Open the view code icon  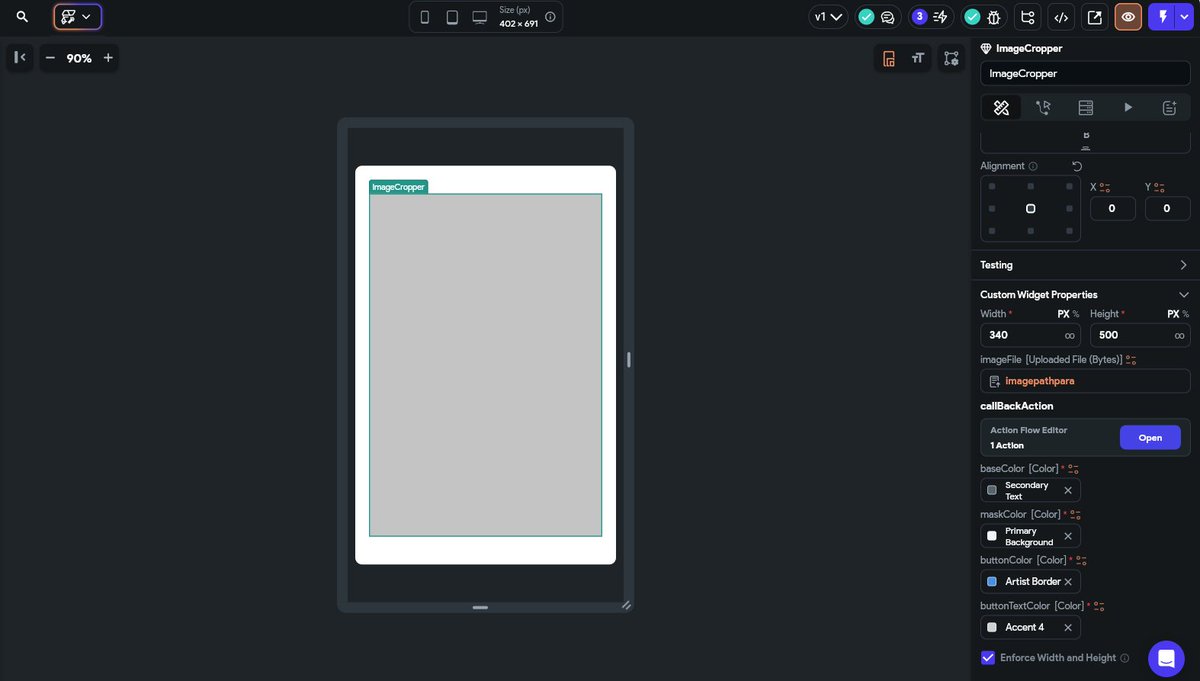(x=1061, y=17)
